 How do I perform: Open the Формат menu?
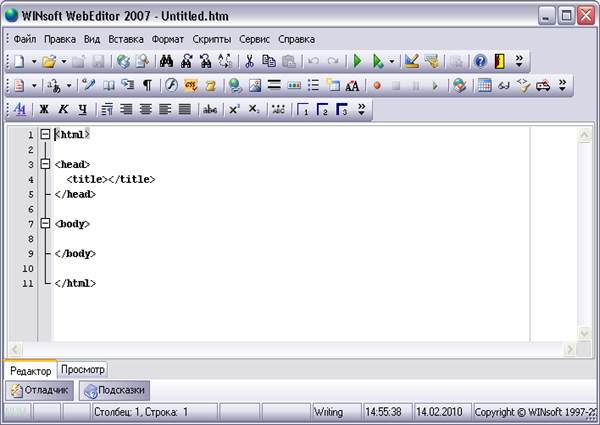pos(168,39)
